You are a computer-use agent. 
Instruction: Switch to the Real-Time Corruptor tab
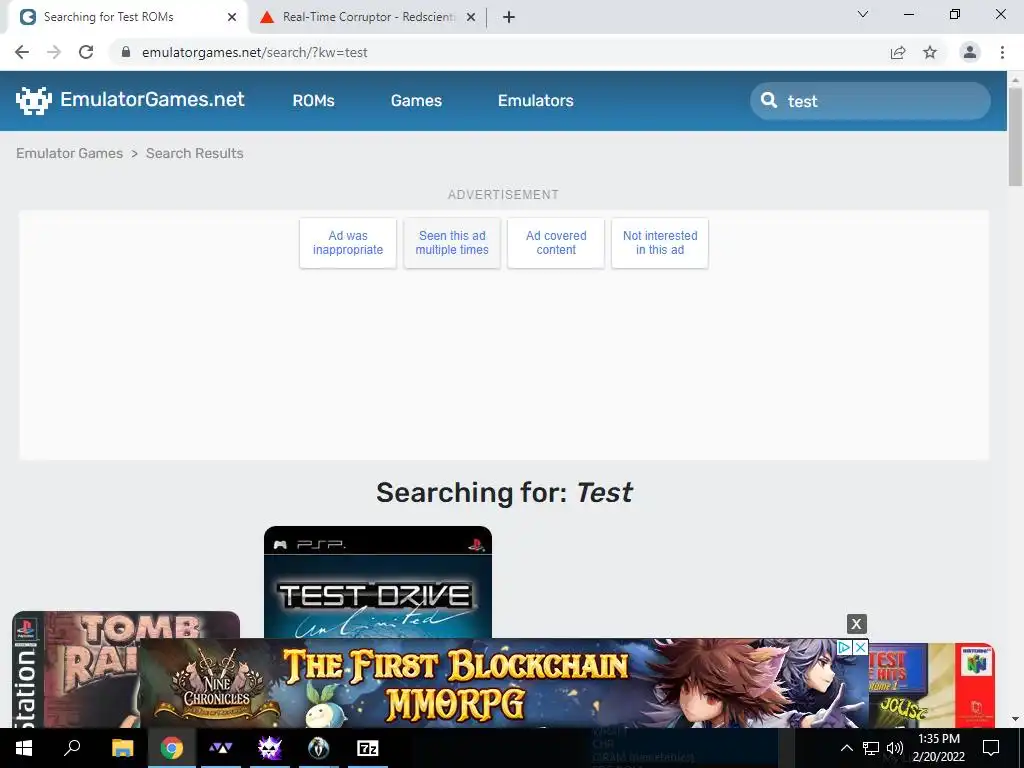(367, 17)
